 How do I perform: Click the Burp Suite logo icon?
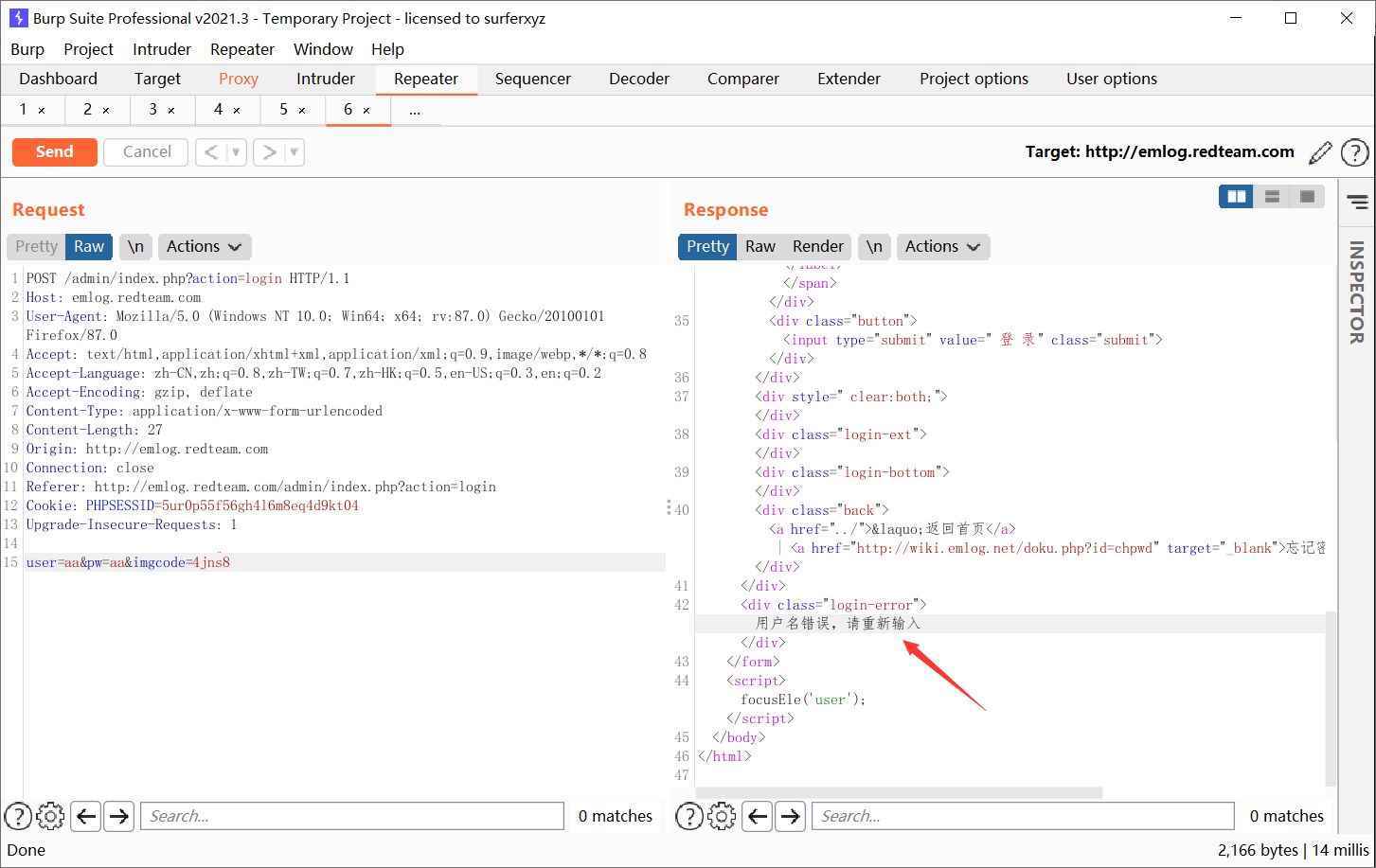[x=18, y=18]
